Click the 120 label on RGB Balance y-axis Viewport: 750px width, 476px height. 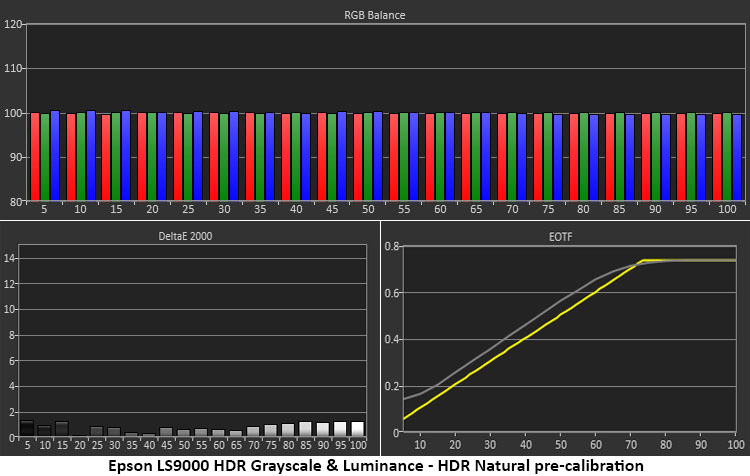[x=13, y=24]
